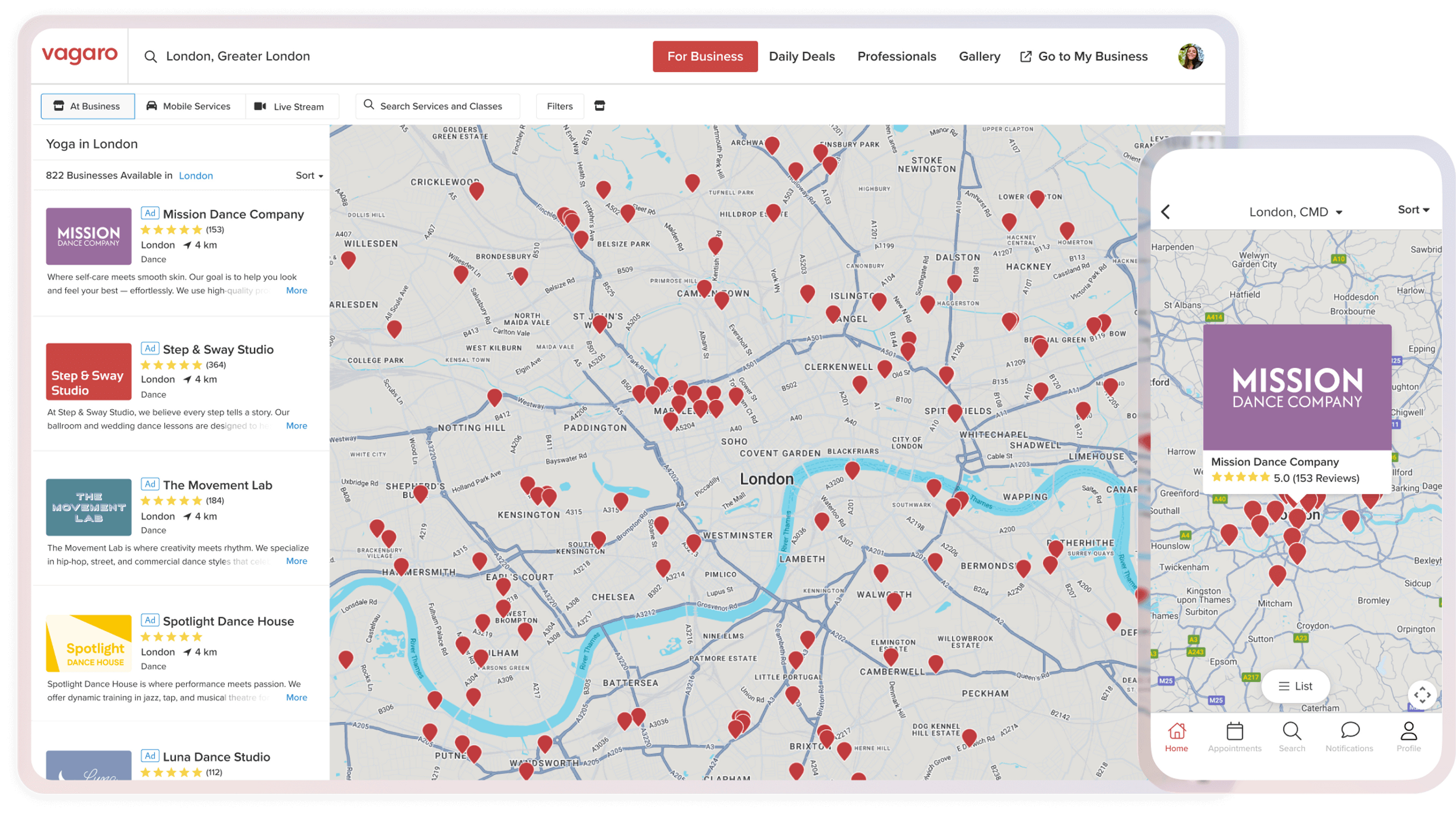Click the Search Services and Classes field
Viewport: 1456px width, 814px height.
[x=438, y=106]
